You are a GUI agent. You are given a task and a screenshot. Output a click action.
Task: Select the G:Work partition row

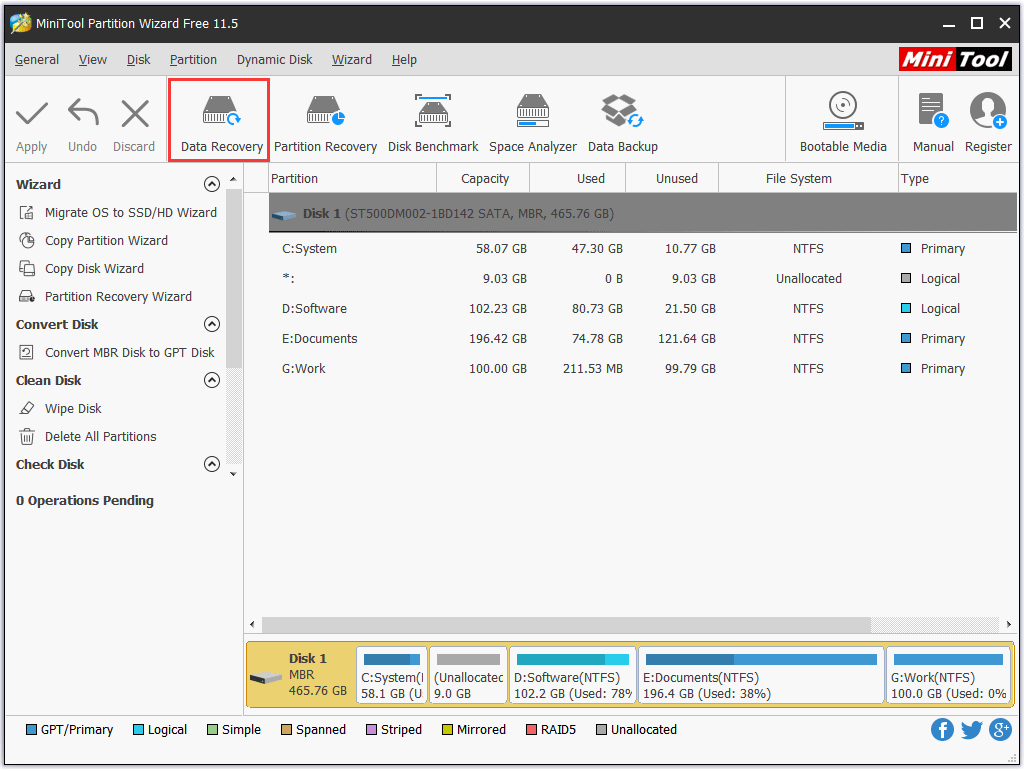pos(643,369)
